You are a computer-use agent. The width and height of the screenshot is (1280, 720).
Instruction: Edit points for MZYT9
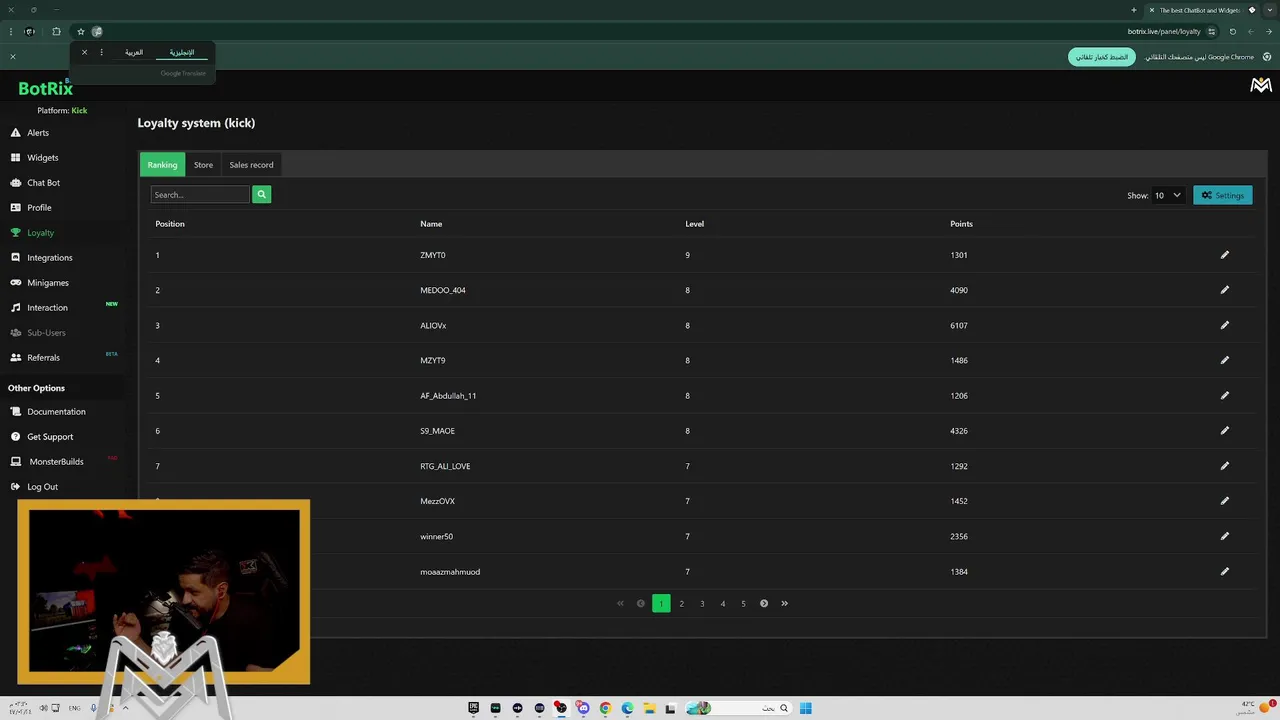pos(1224,360)
